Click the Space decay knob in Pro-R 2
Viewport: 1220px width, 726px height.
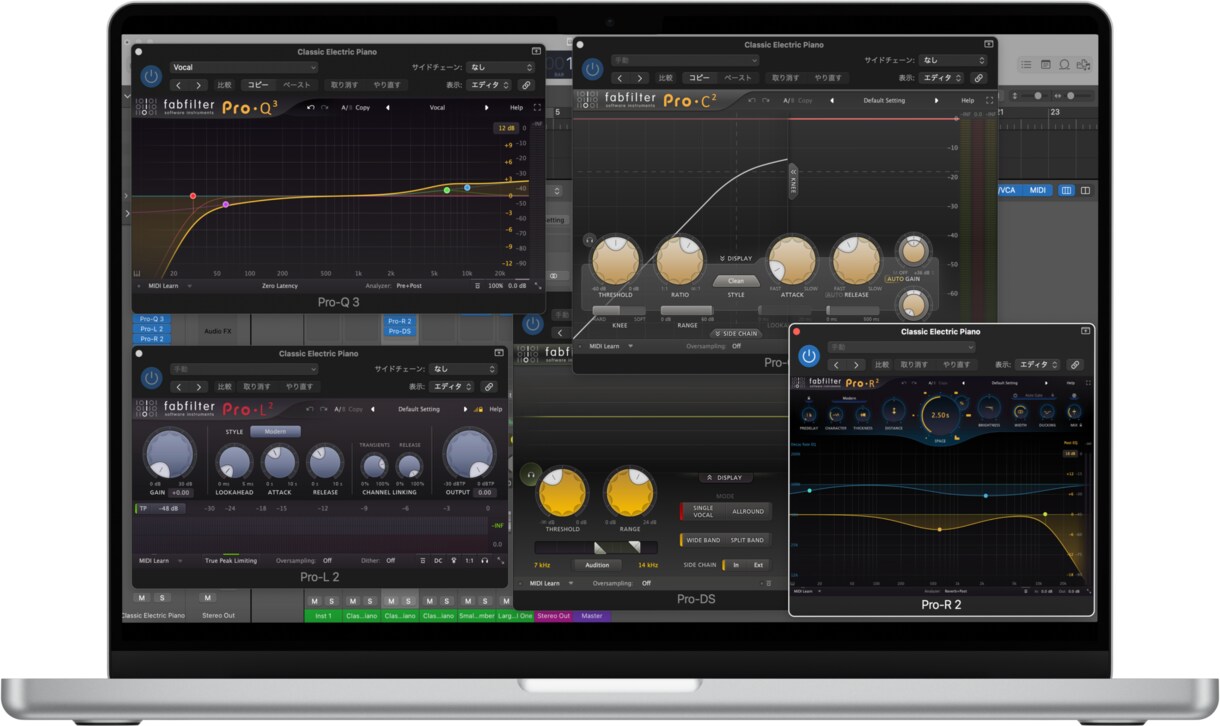940,415
